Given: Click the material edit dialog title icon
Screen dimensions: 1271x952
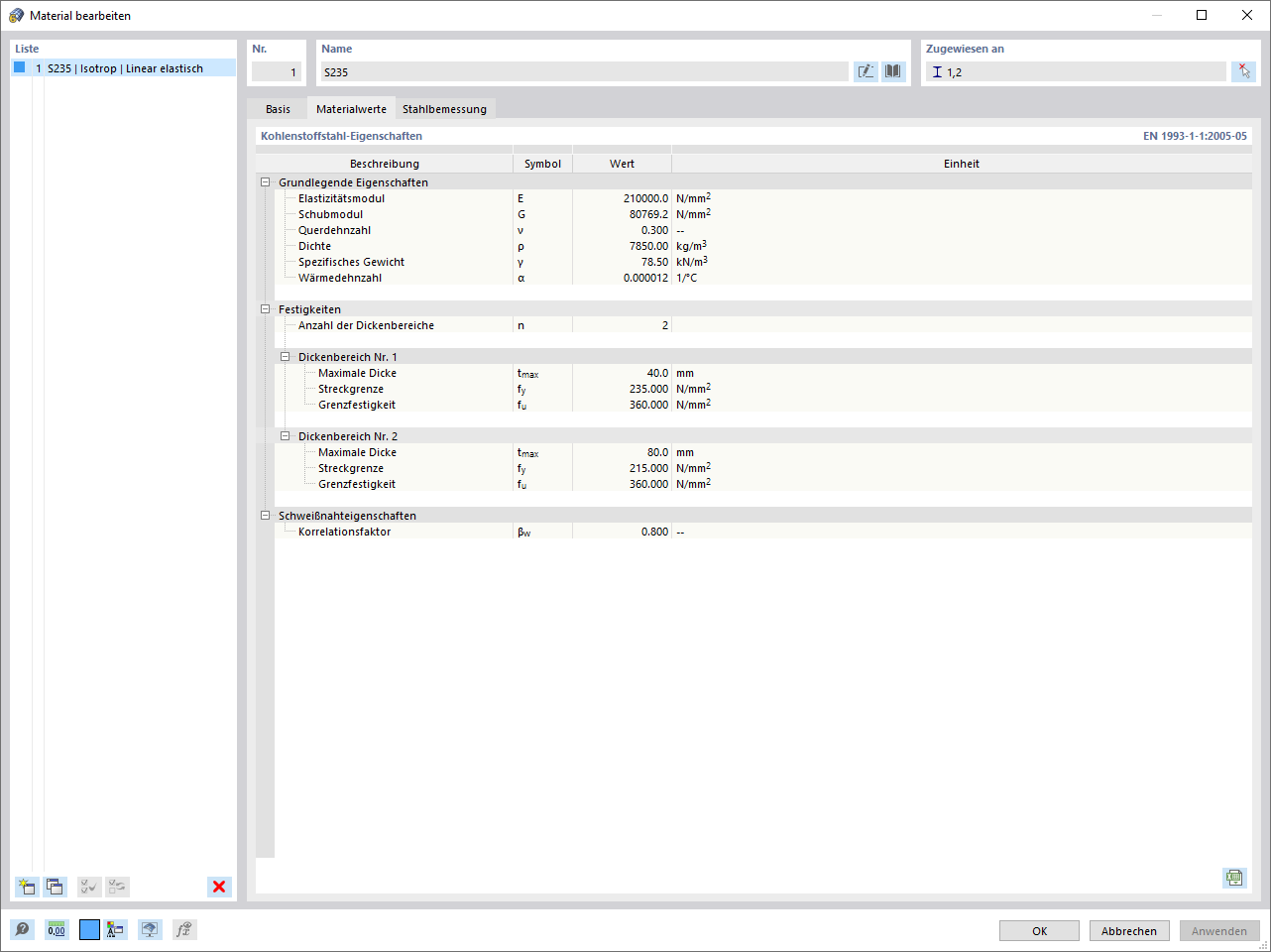Looking at the screenshot, I should pyautogui.click(x=16, y=15).
